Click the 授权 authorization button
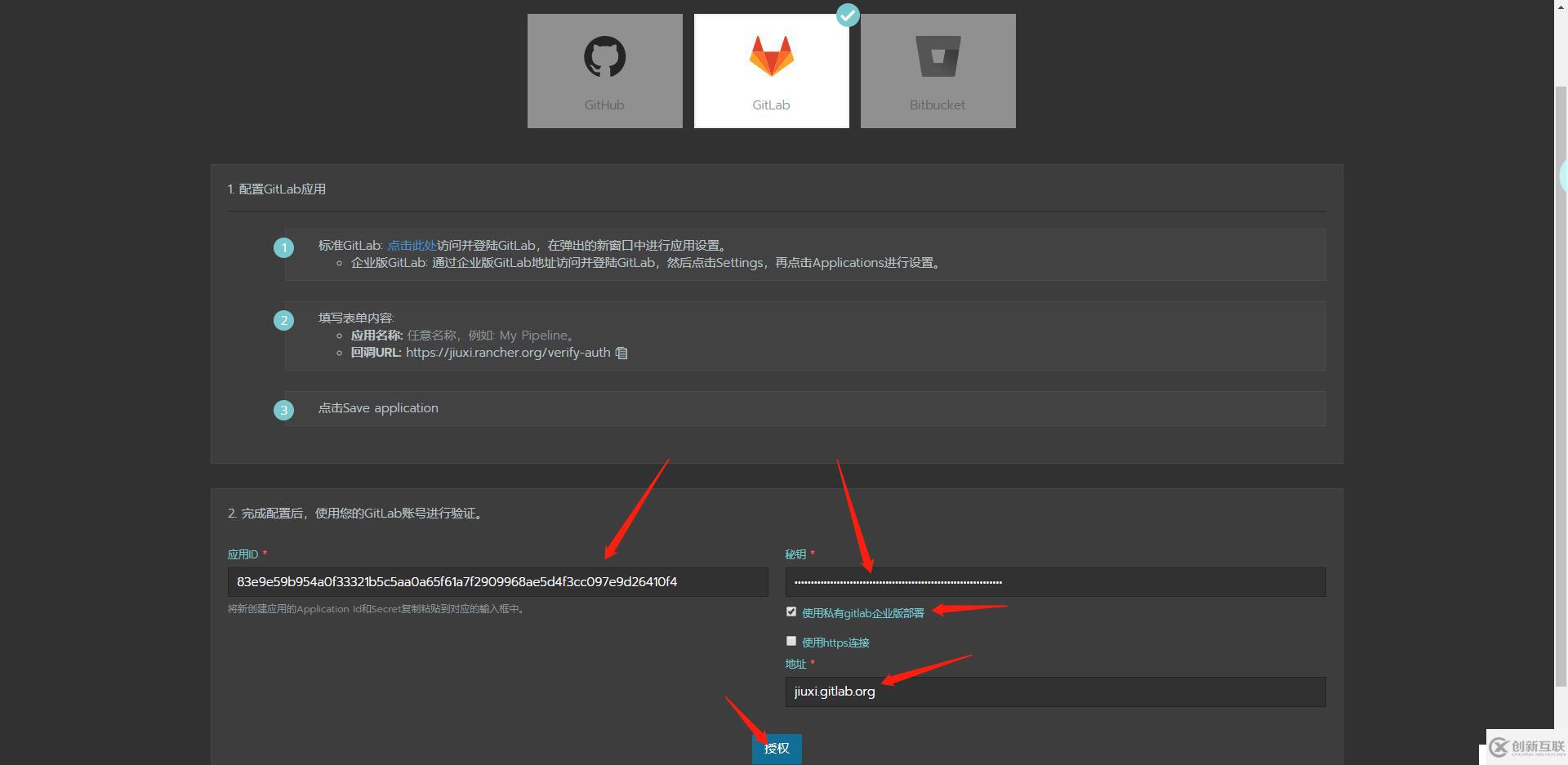The width and height of the screenshot is (1568, 765). [776, 747]
